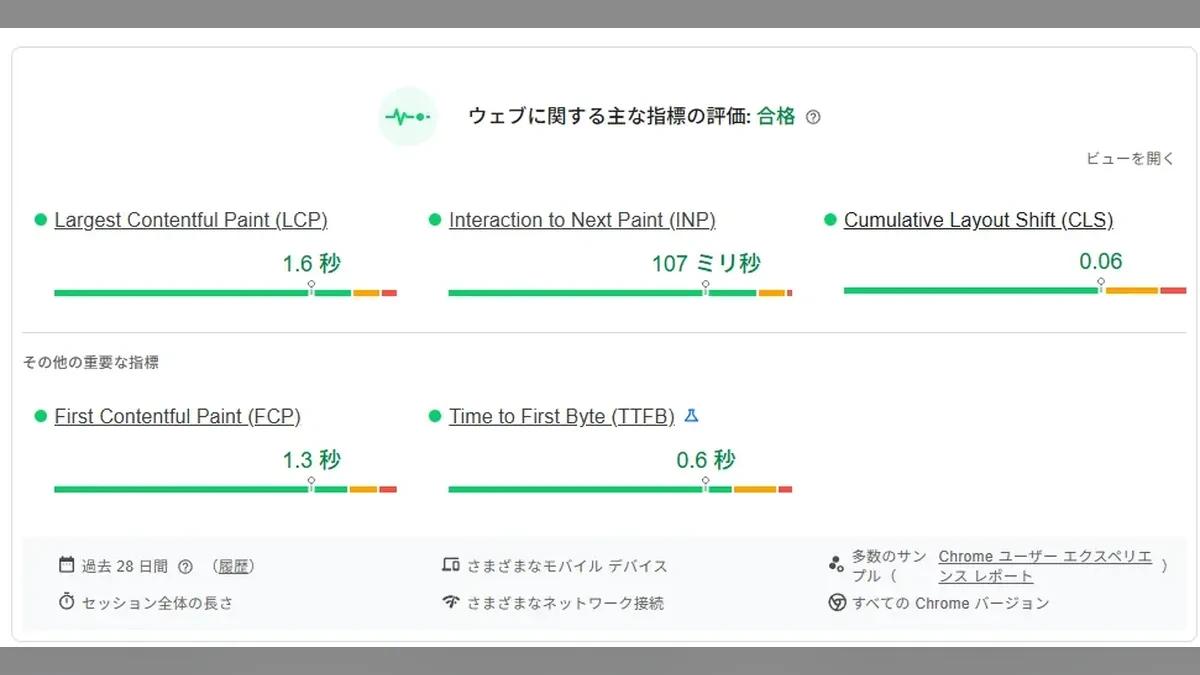Viewport: 1200px width, 675px height.
Task: Click the mobile devices icon
Action: pyautogui.click(x=451, y=565)
